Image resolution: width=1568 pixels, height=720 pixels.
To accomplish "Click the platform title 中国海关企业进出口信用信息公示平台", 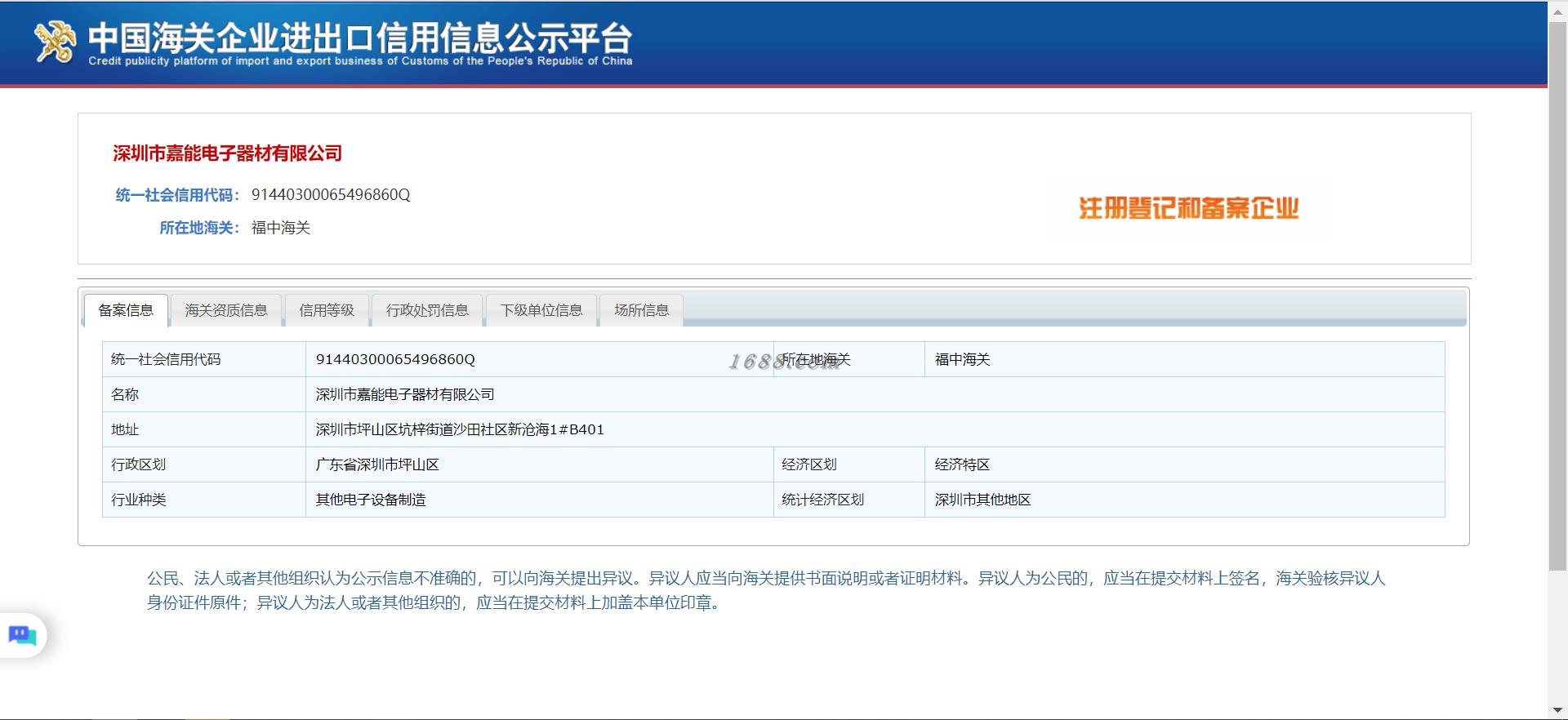I will pos(359,38).
